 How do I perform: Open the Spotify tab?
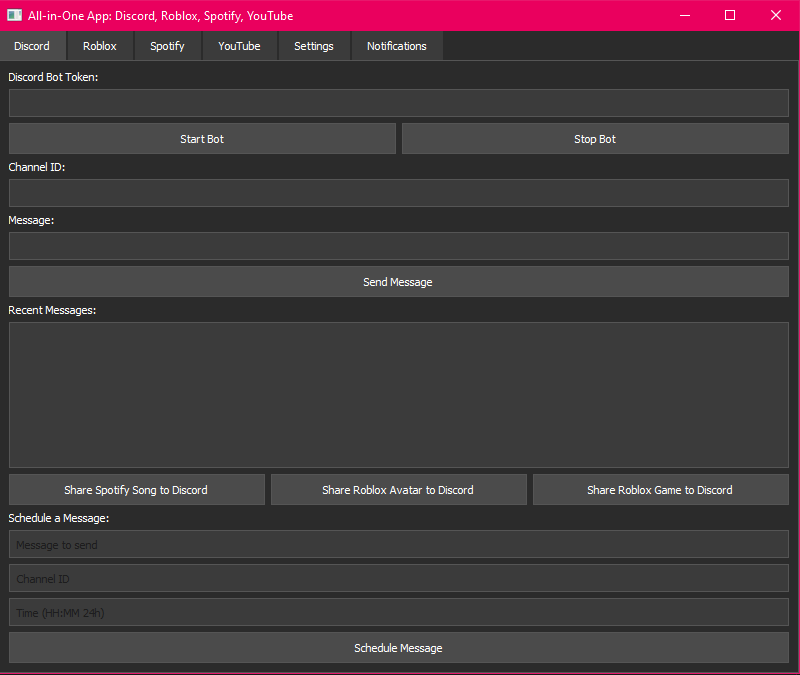pyautogui.click(x=167, y=46)
